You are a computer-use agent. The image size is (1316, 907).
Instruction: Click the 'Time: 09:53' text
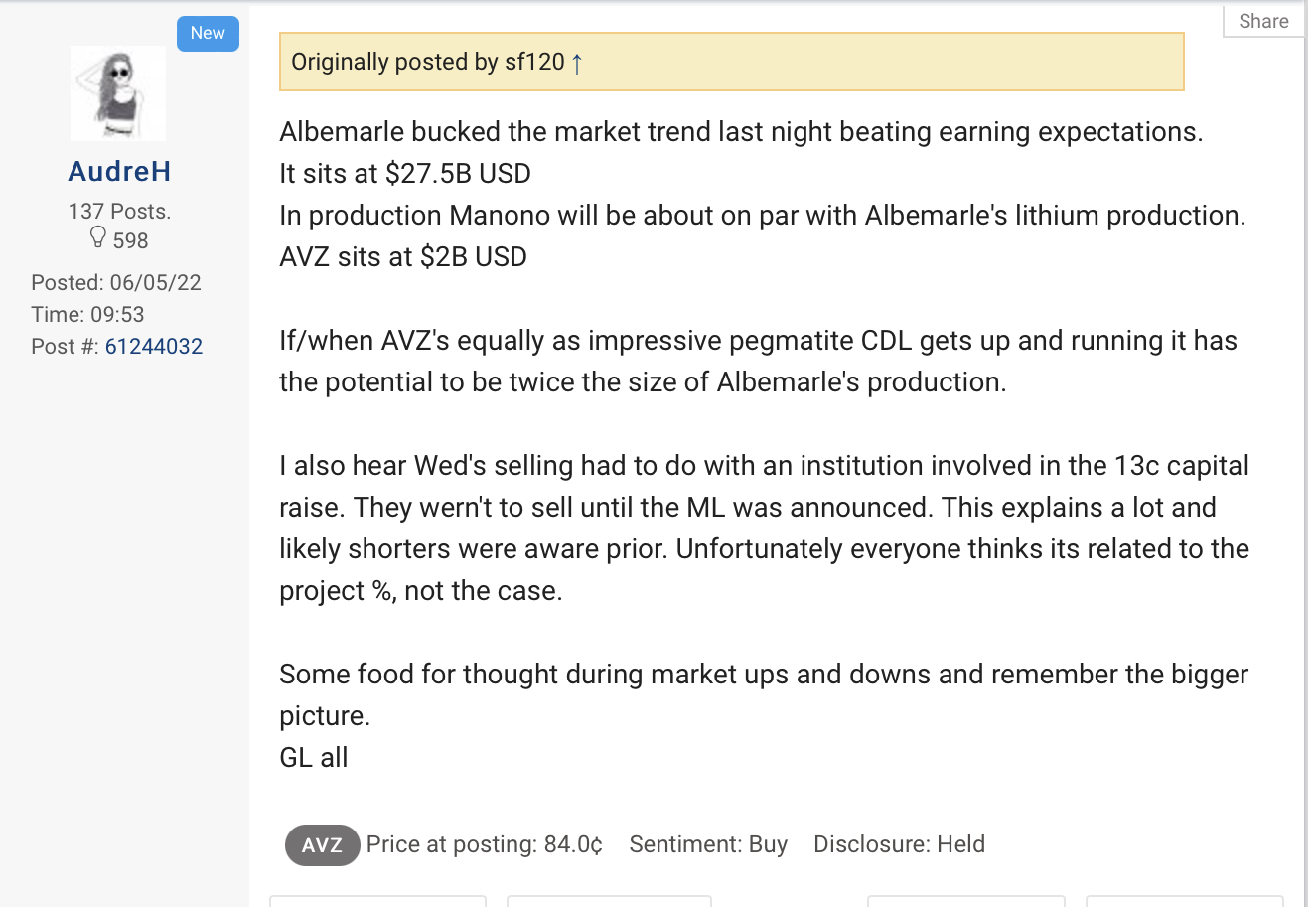coord(87,315)
